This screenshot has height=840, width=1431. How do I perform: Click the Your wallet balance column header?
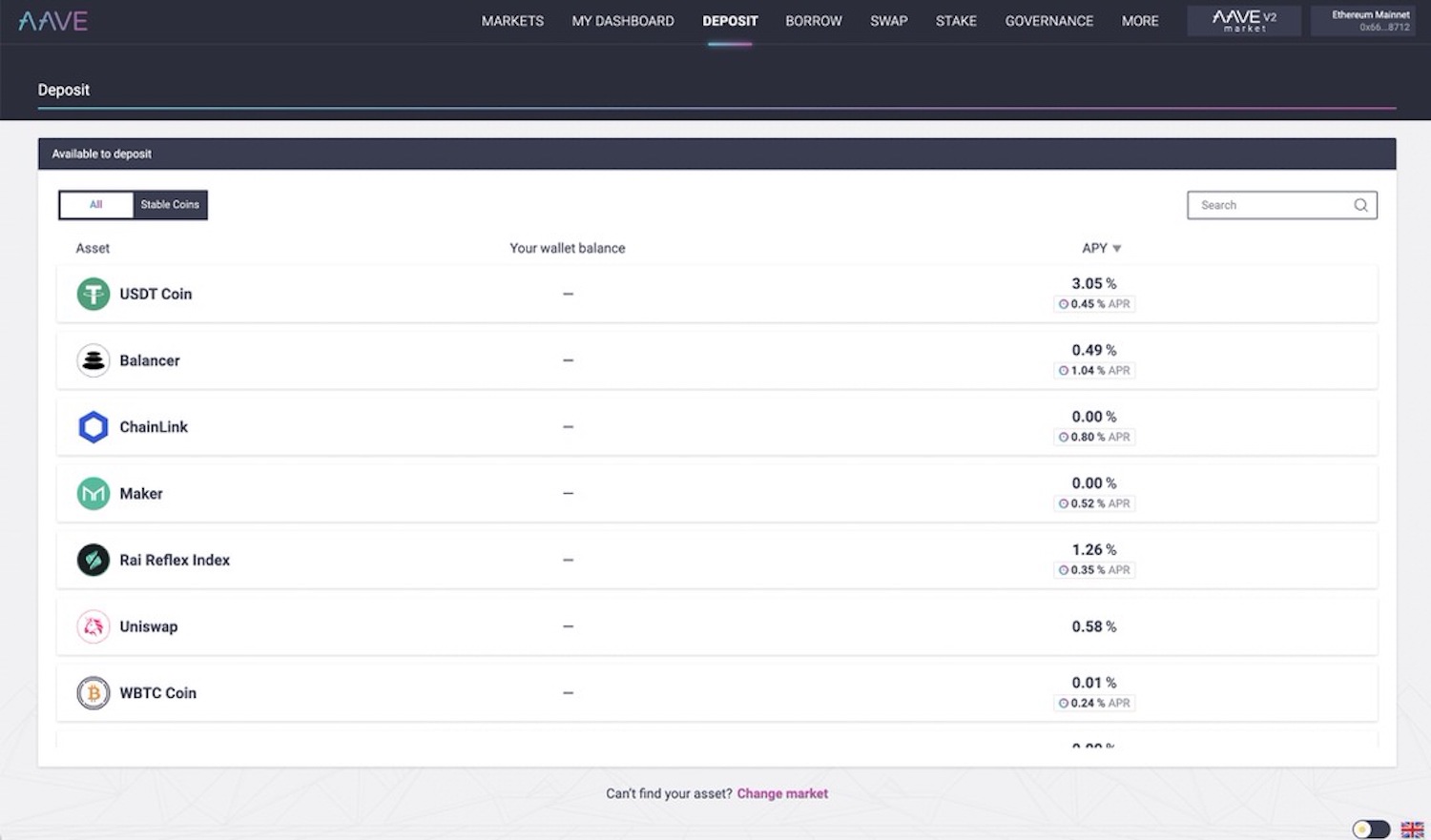click(568, 248)
